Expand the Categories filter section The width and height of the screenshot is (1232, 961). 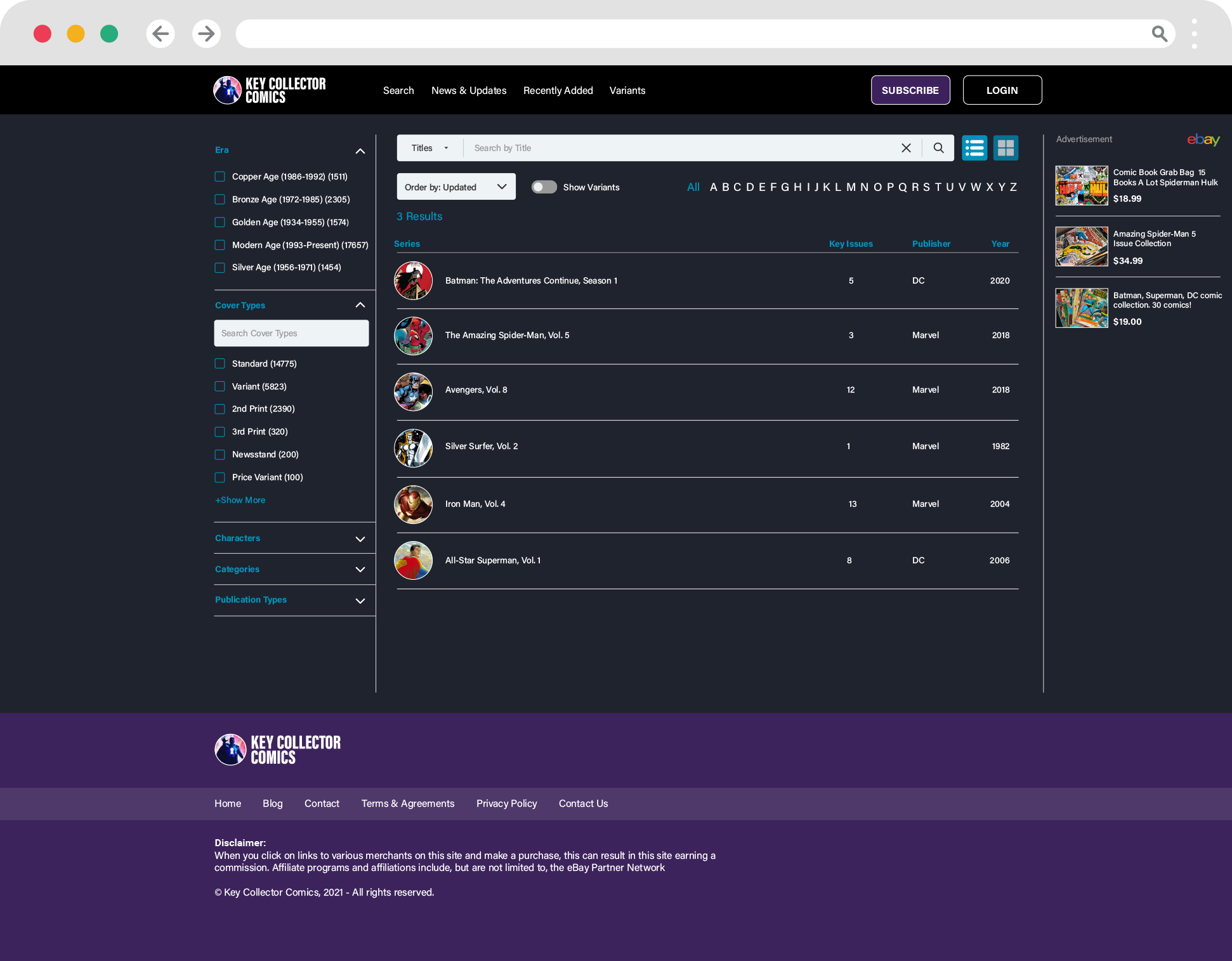[360, 570]
